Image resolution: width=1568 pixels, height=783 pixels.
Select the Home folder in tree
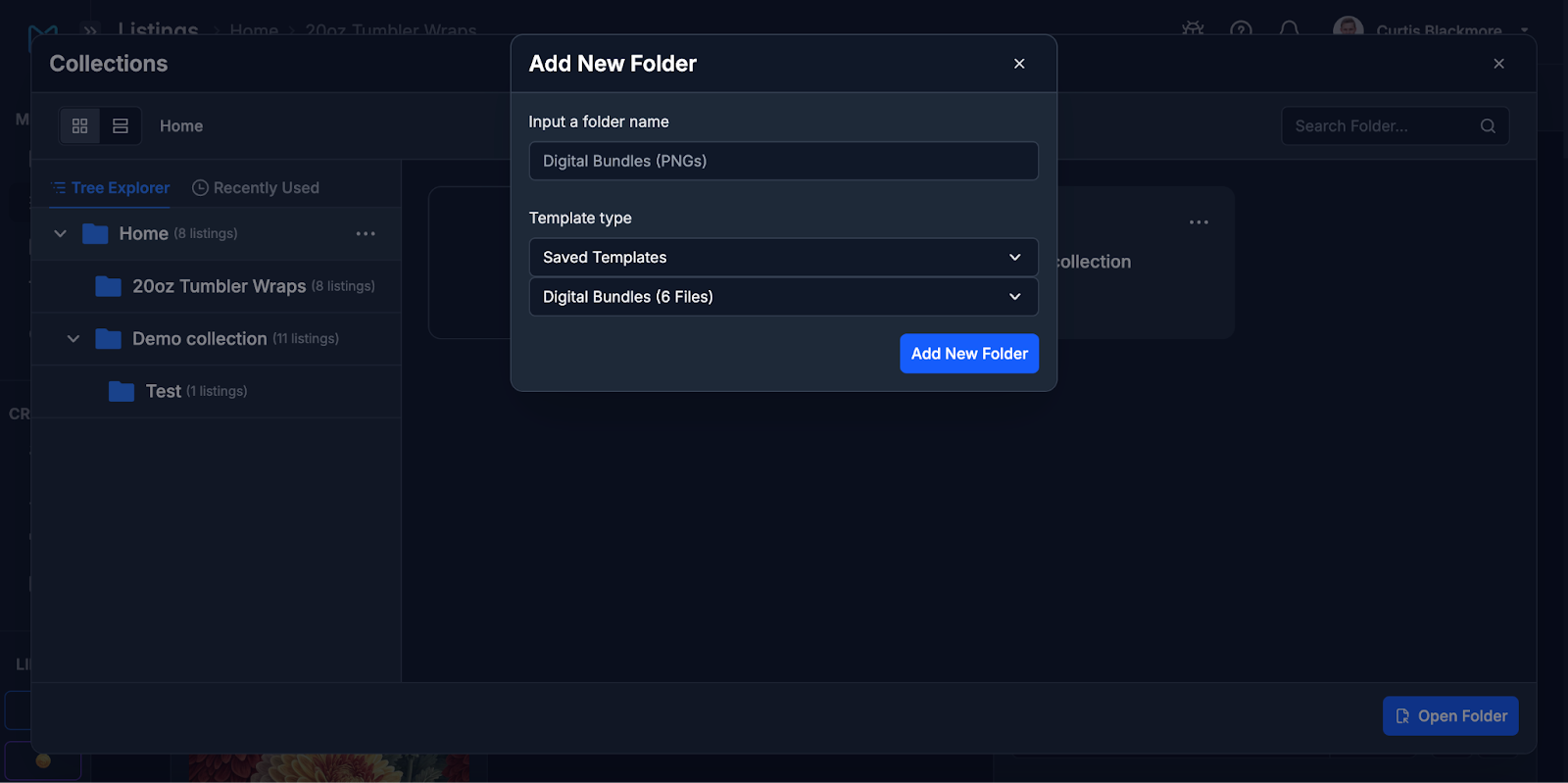(x=216, y=233)
